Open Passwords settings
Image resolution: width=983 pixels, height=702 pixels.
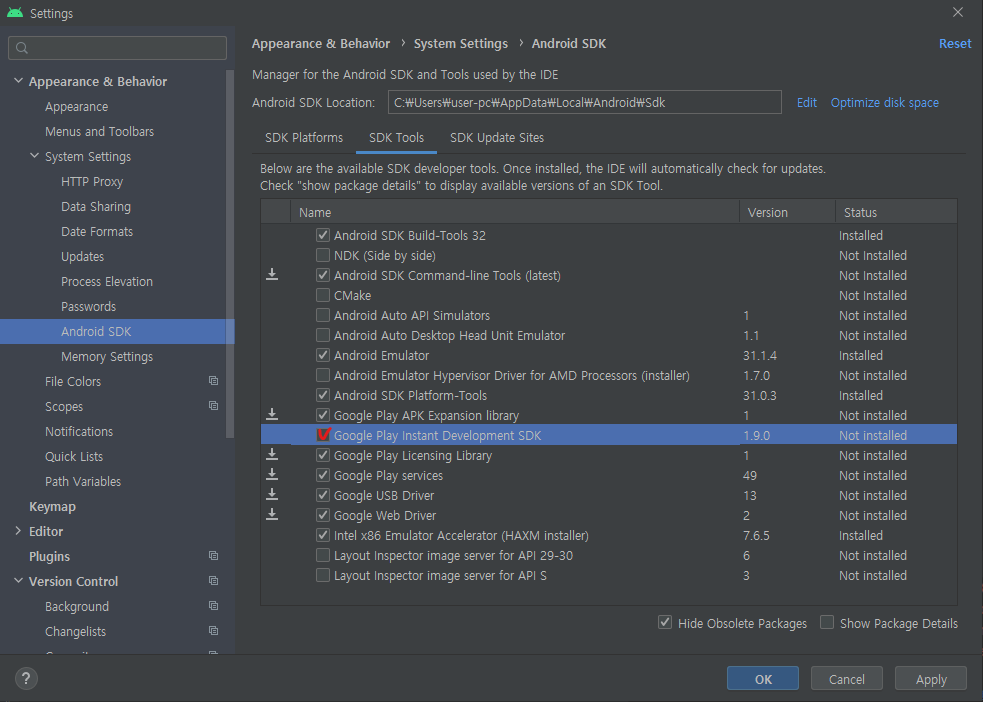[x=88, y=306]
